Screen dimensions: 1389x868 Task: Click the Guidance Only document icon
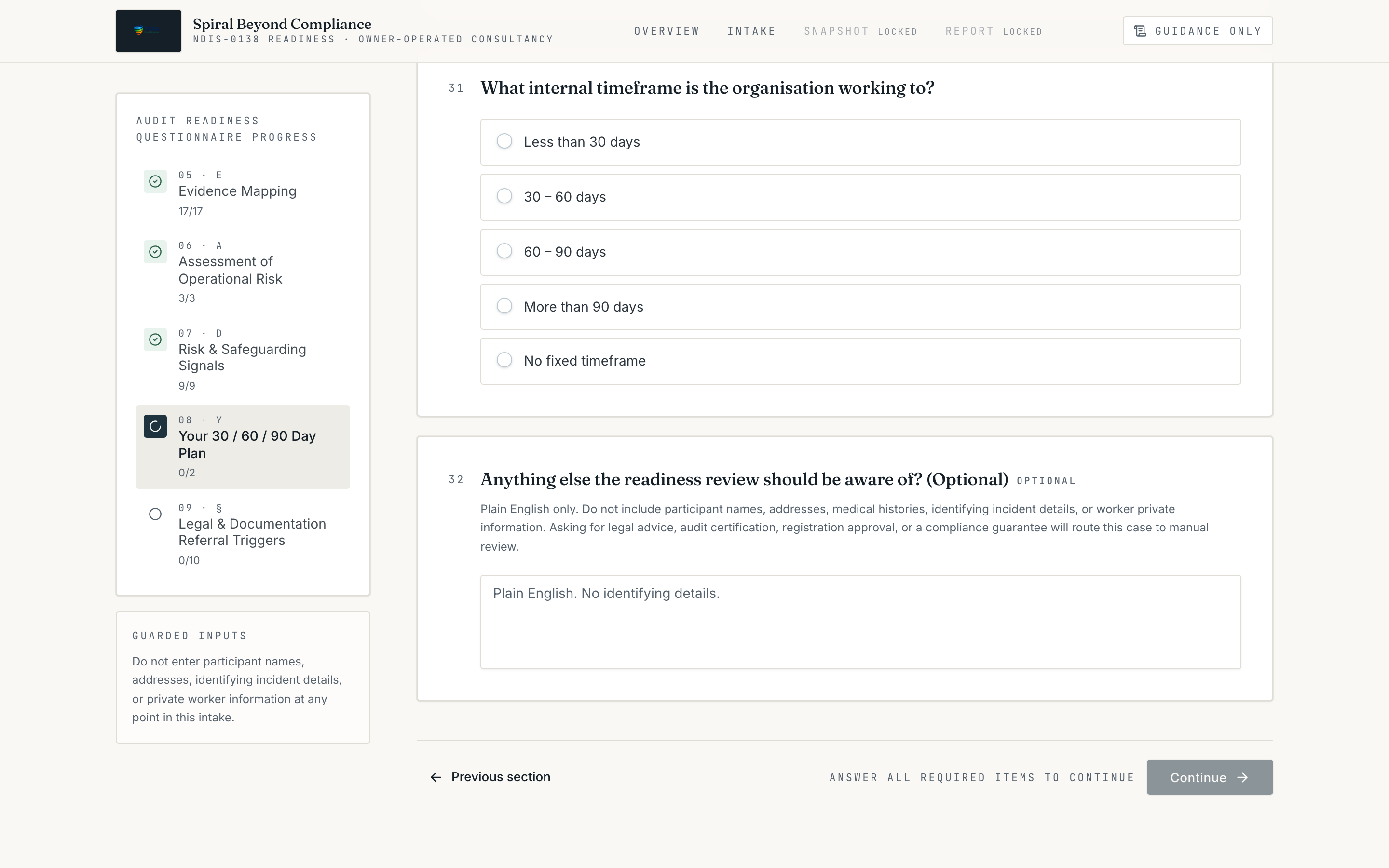tap(1140, 31)
